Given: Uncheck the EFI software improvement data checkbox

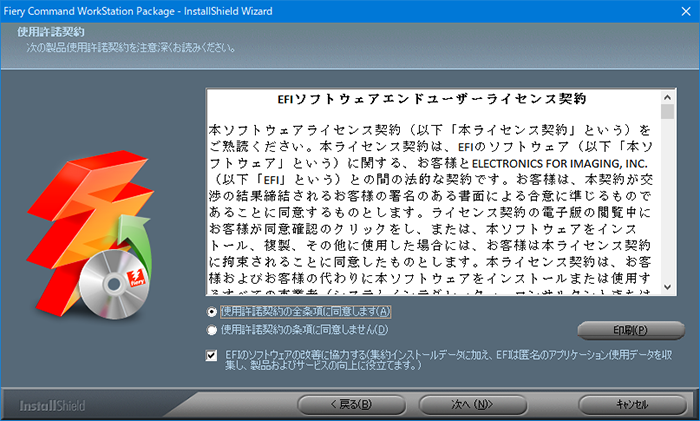Looking at the screenshot, I should coord(212,355).
